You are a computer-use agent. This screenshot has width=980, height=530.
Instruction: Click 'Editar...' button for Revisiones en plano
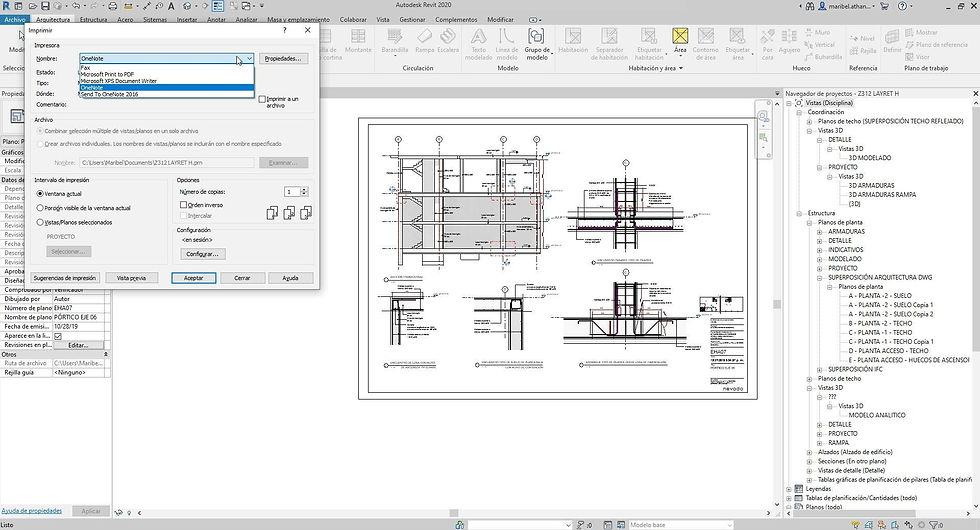[78, 345]
